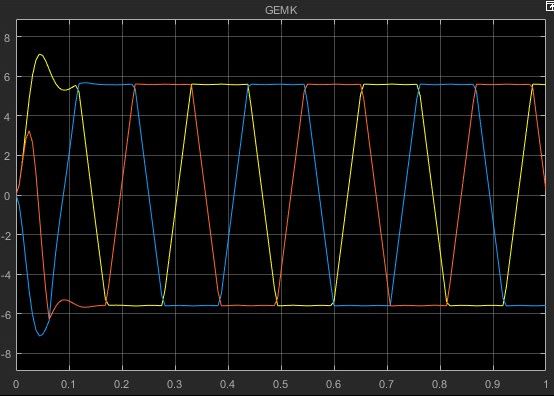Click x-axis tick label 0.7
The height and width of the screenshot is (396, 554).
(x=386, y=384)
